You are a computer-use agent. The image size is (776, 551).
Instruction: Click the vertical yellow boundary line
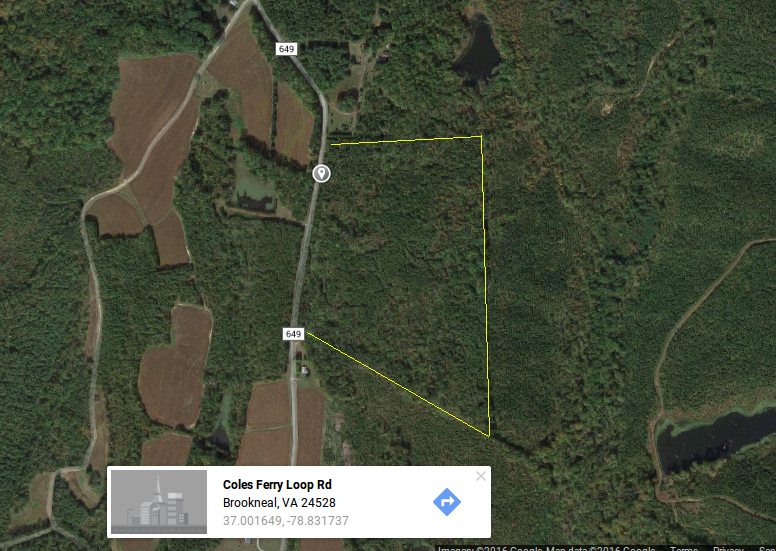485,286
